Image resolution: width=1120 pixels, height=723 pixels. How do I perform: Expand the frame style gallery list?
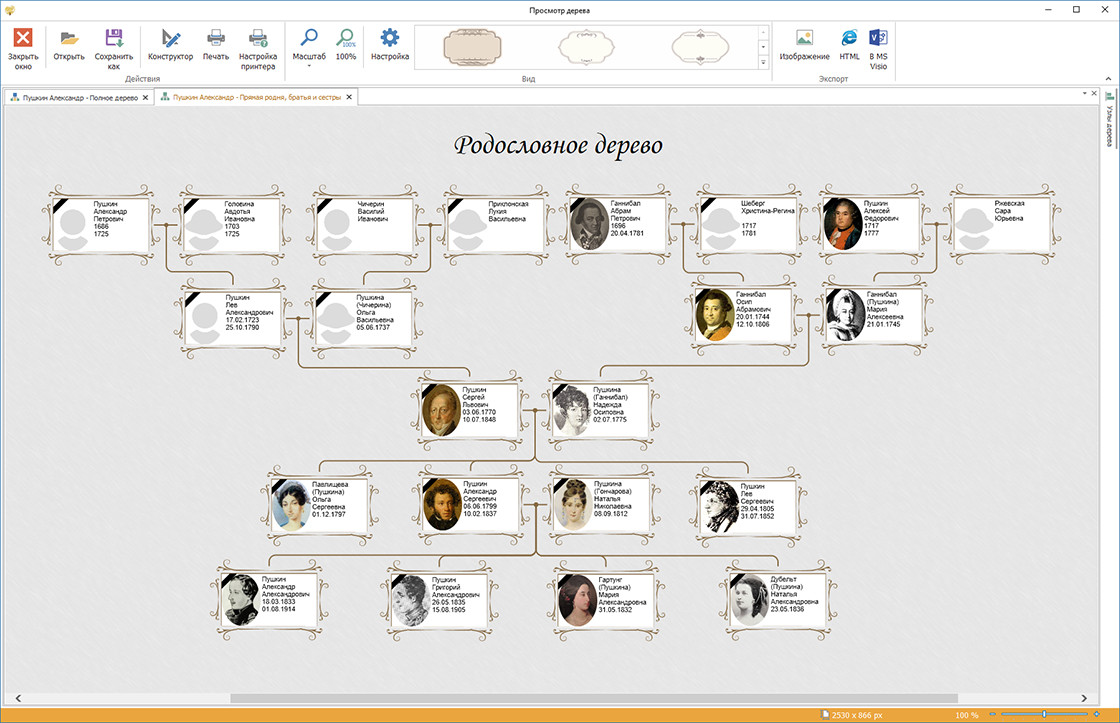pos(764,63)
